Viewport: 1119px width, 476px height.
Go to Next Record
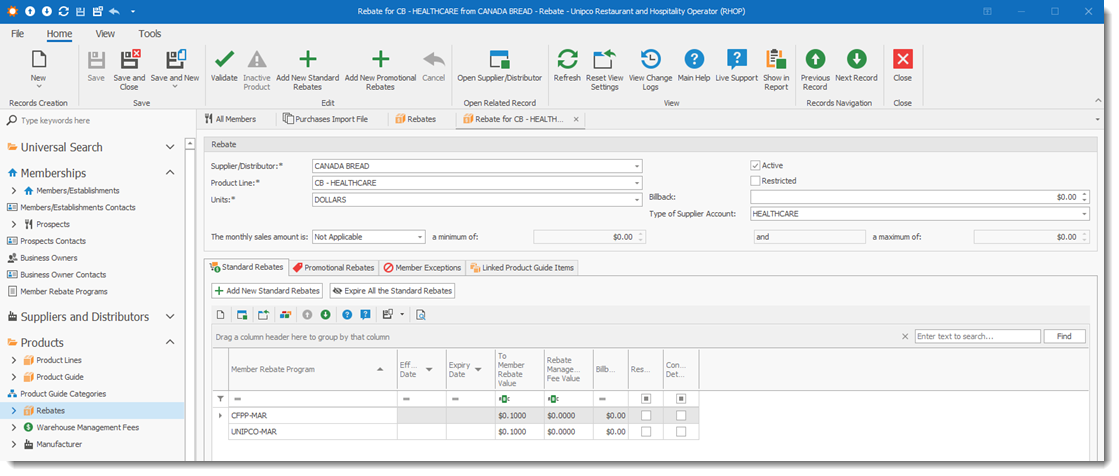[x=856, y=60]
